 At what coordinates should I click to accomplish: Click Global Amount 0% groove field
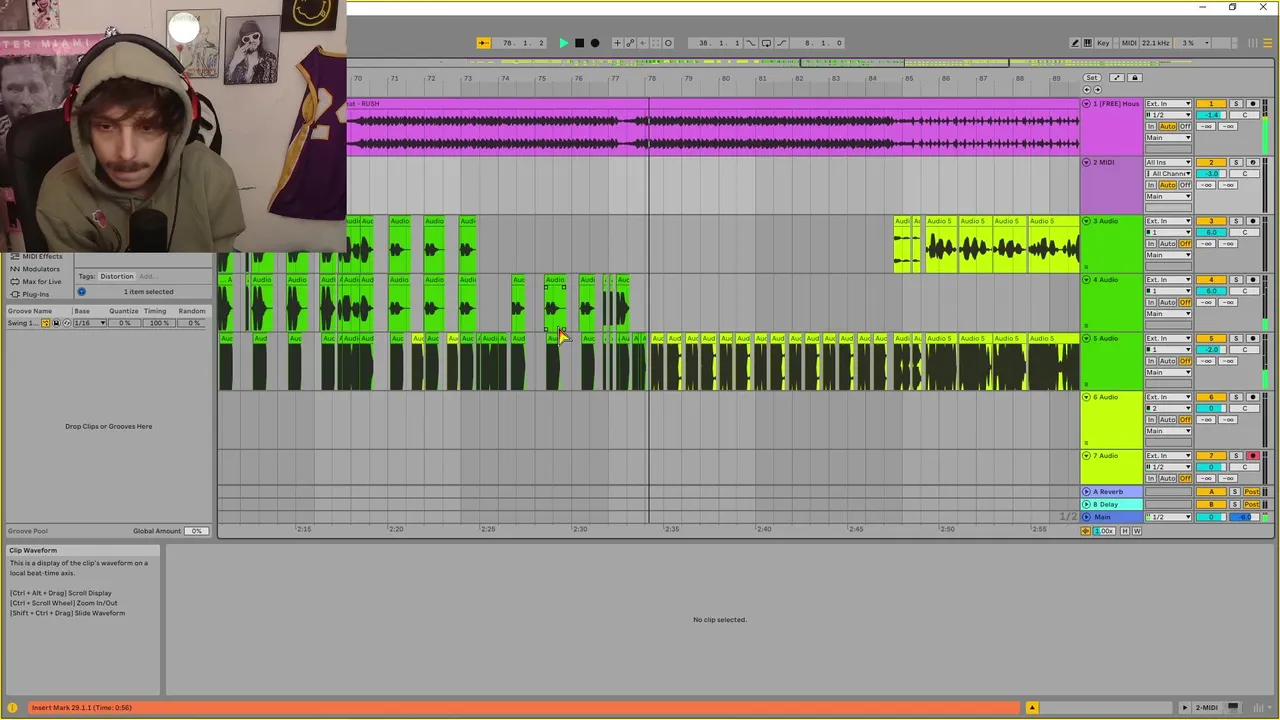(196, 531)
